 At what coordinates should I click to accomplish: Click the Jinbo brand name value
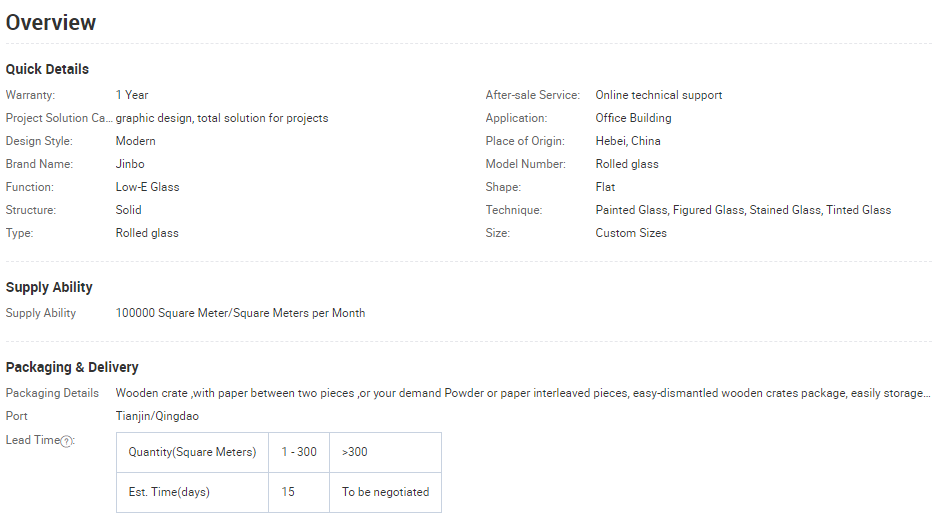tap(130, 164)
